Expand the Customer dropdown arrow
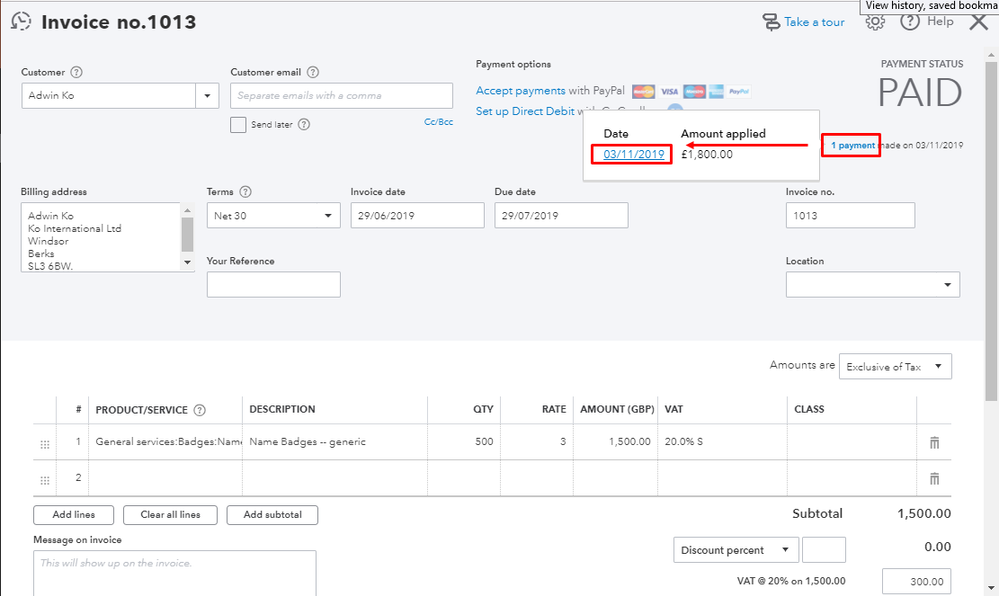This screenshot has height=596, width=999. [x=208, y=96]
